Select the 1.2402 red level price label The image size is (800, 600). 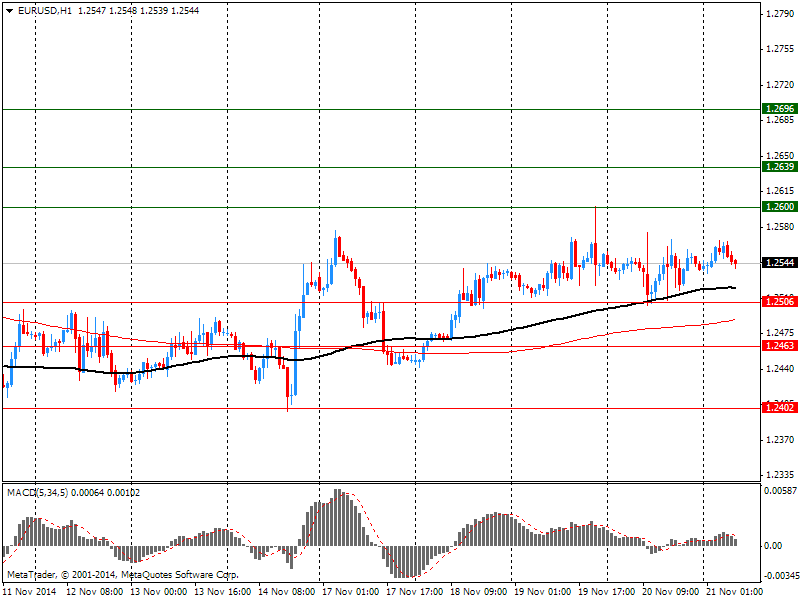pos(780,408)
